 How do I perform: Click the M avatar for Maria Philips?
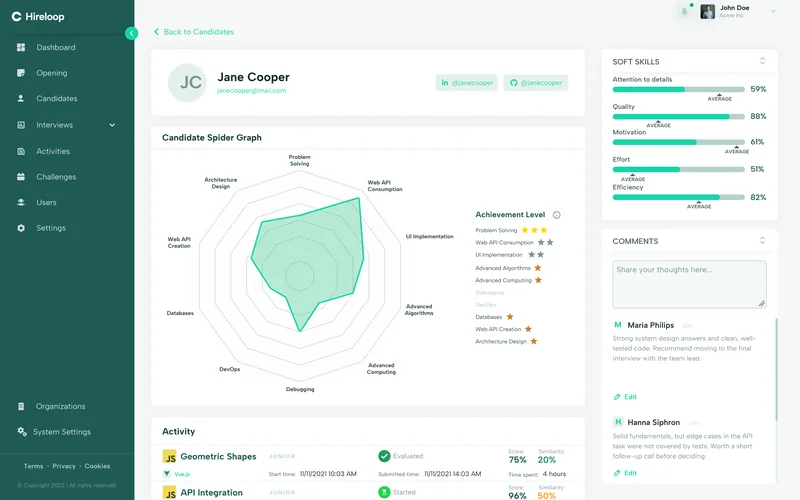point(618,325)
